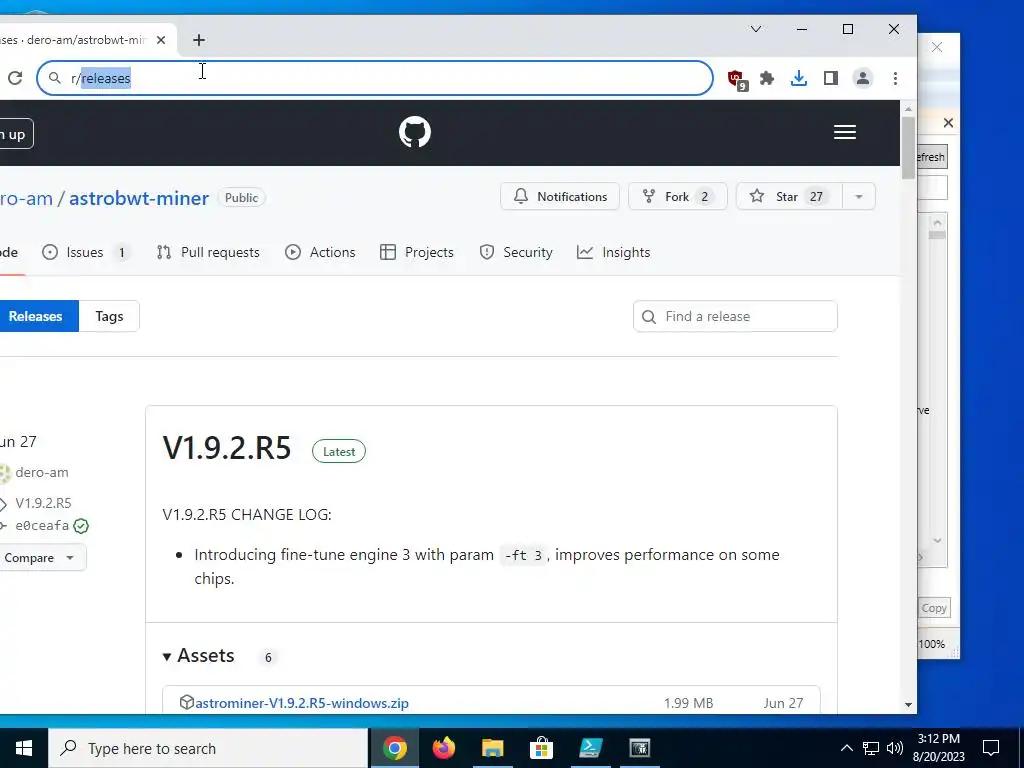Go to the Insights tab
This screenshot has height=768, width=1024.
pos(614,252)
